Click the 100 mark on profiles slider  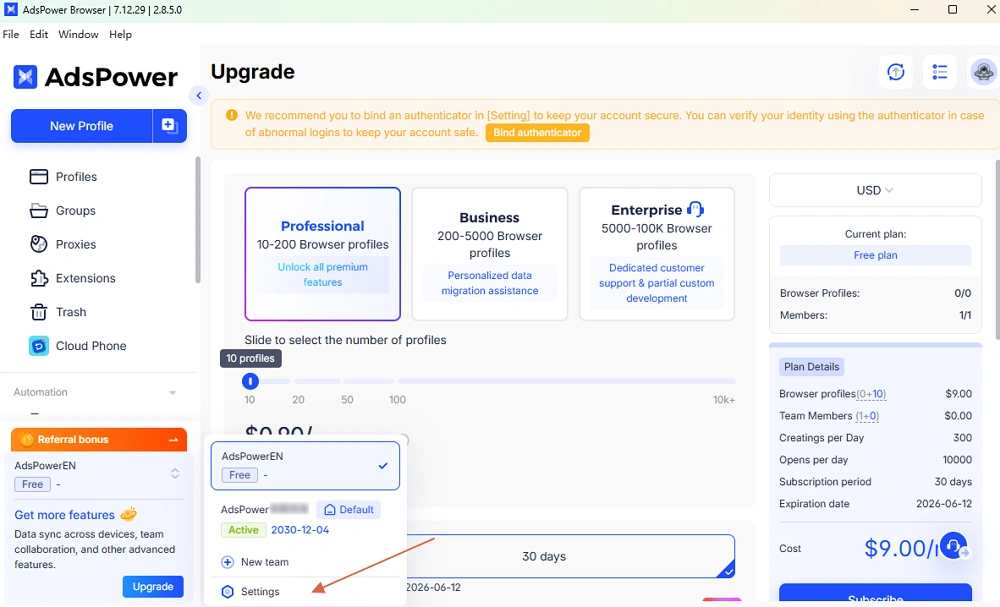click(397, 400)
